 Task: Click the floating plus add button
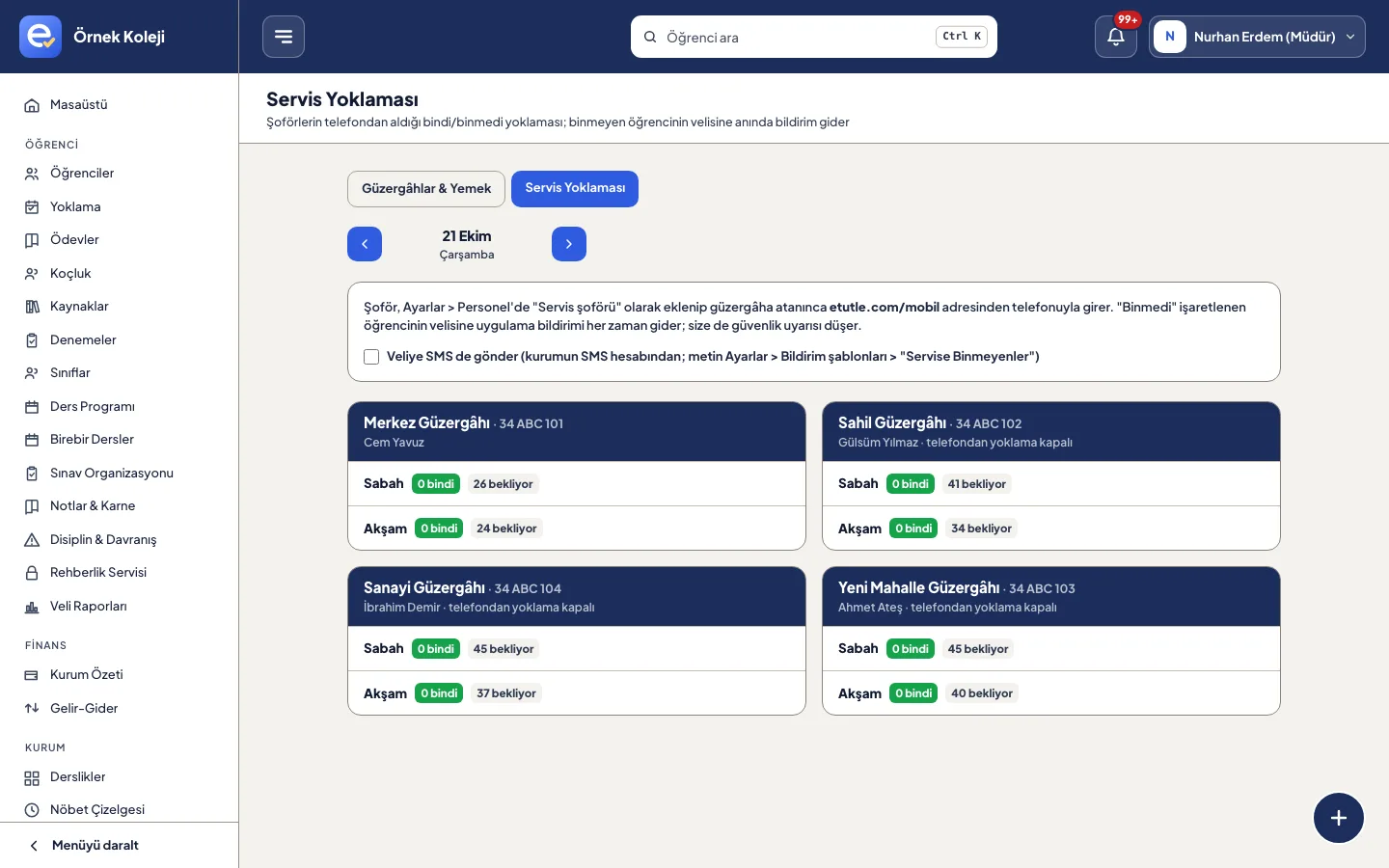click(x=1339, y=818)
